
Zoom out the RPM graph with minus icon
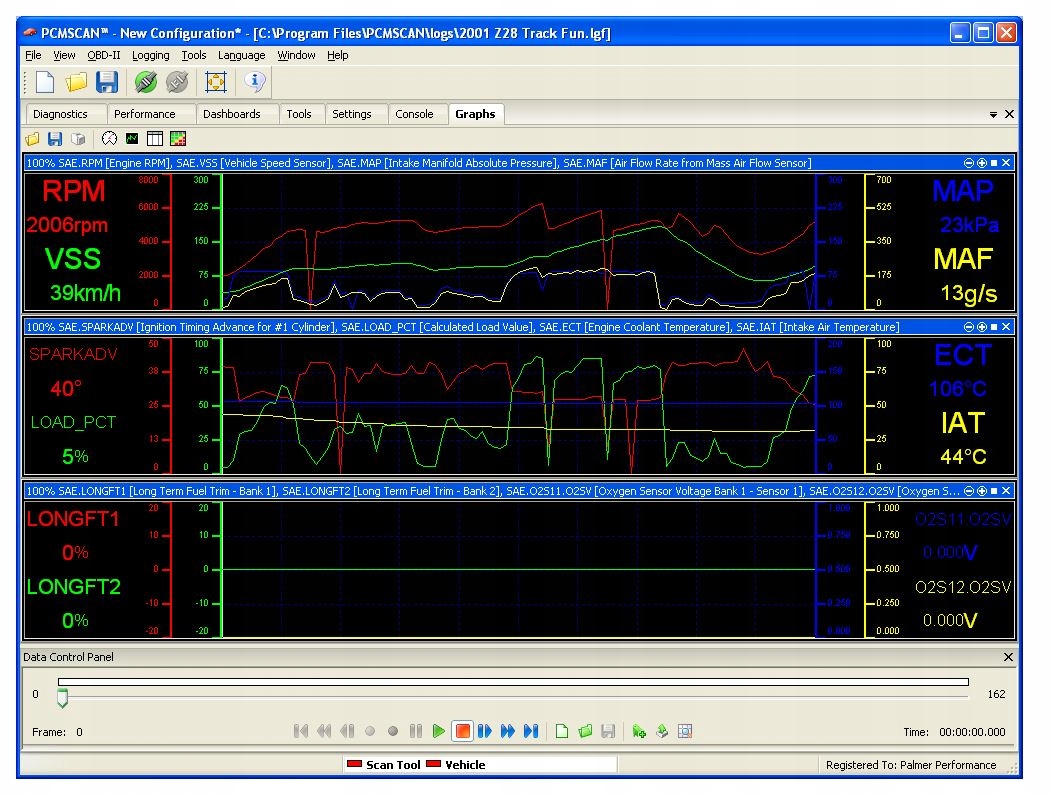[x=968, y=163]
